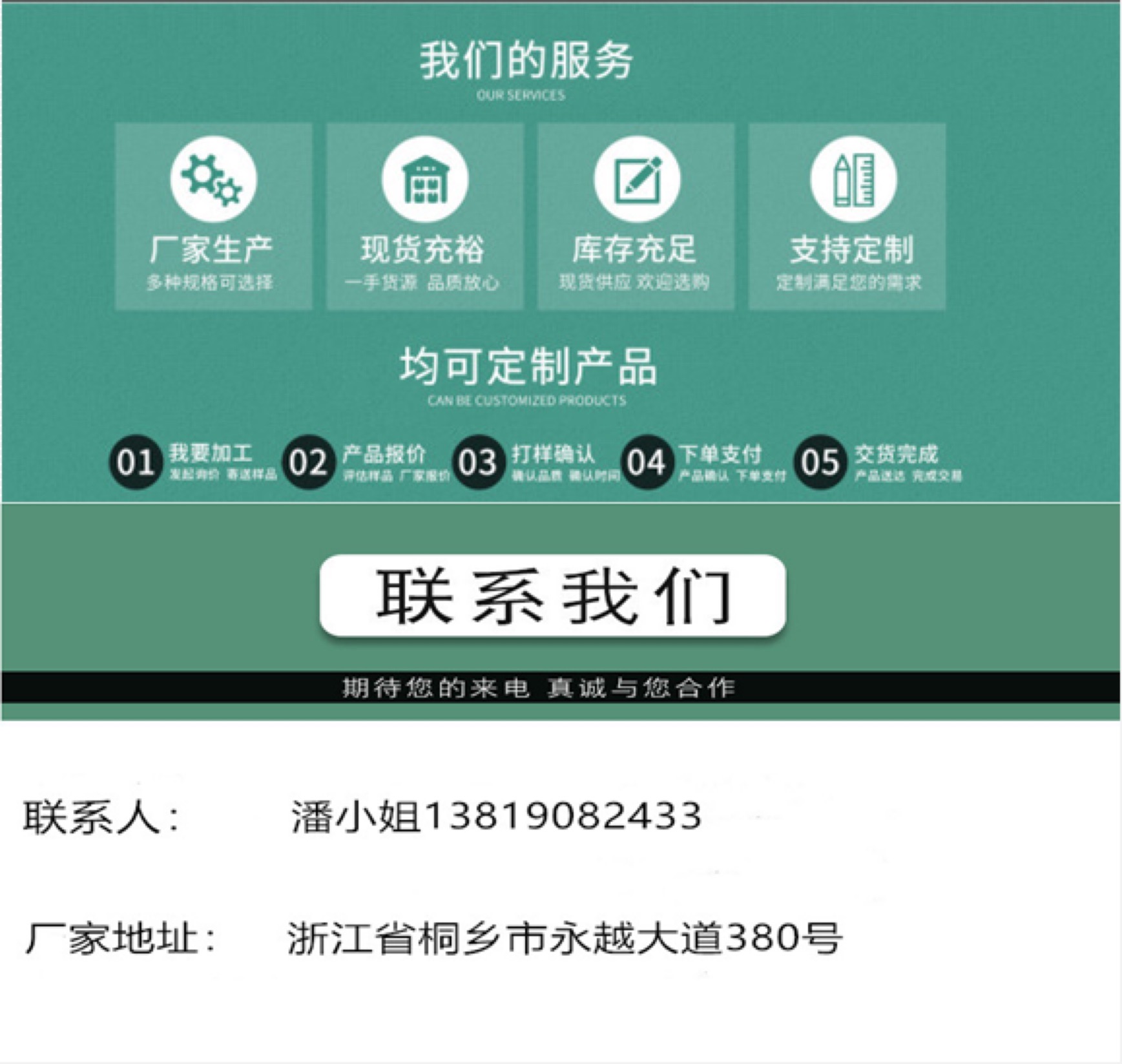Select the 05 step circle
Image resolution: width=1122 pixels, height=1064 pixels.
(x=820, y=462)
